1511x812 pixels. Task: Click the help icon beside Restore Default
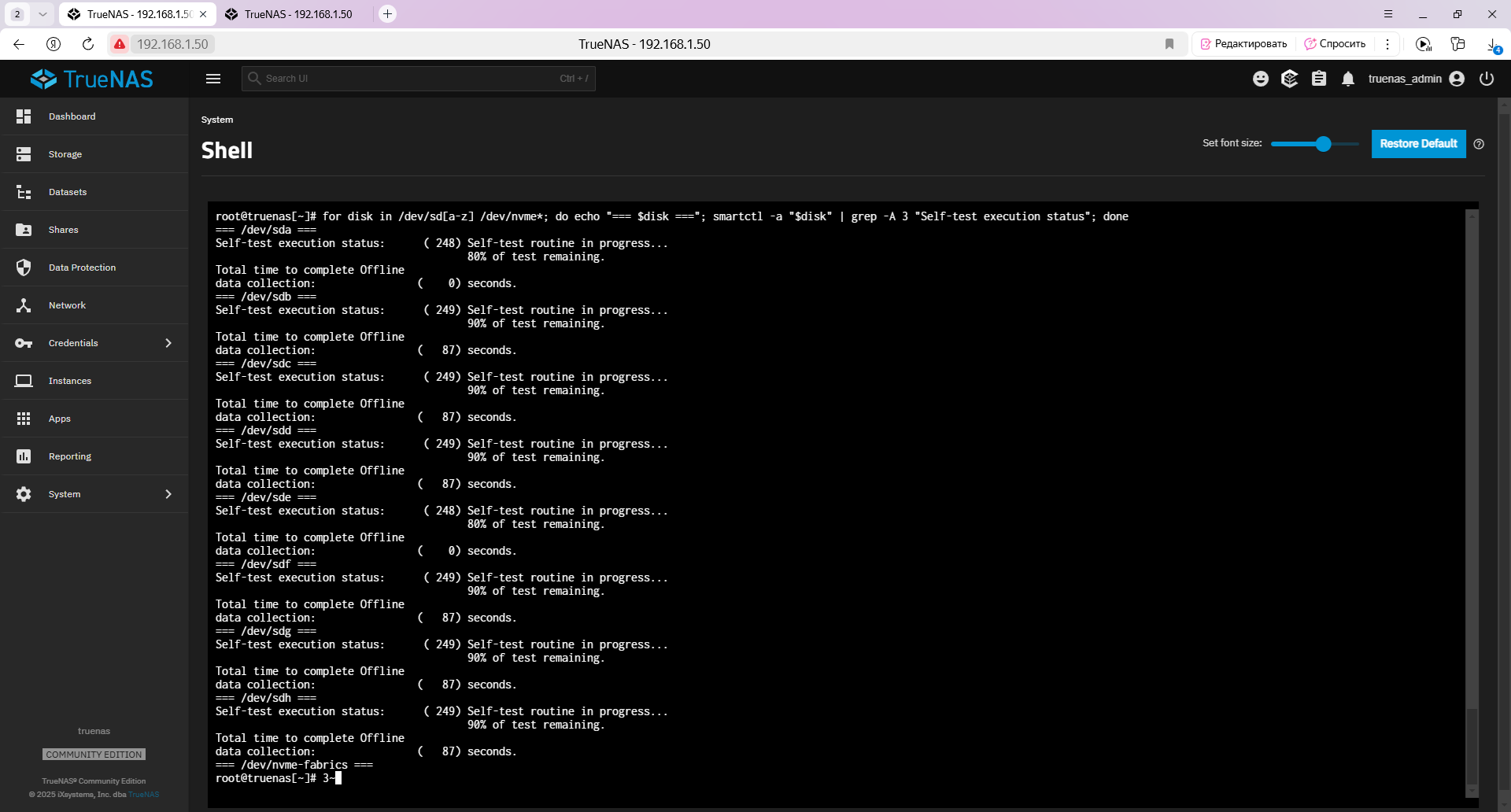coord(1479,144)
